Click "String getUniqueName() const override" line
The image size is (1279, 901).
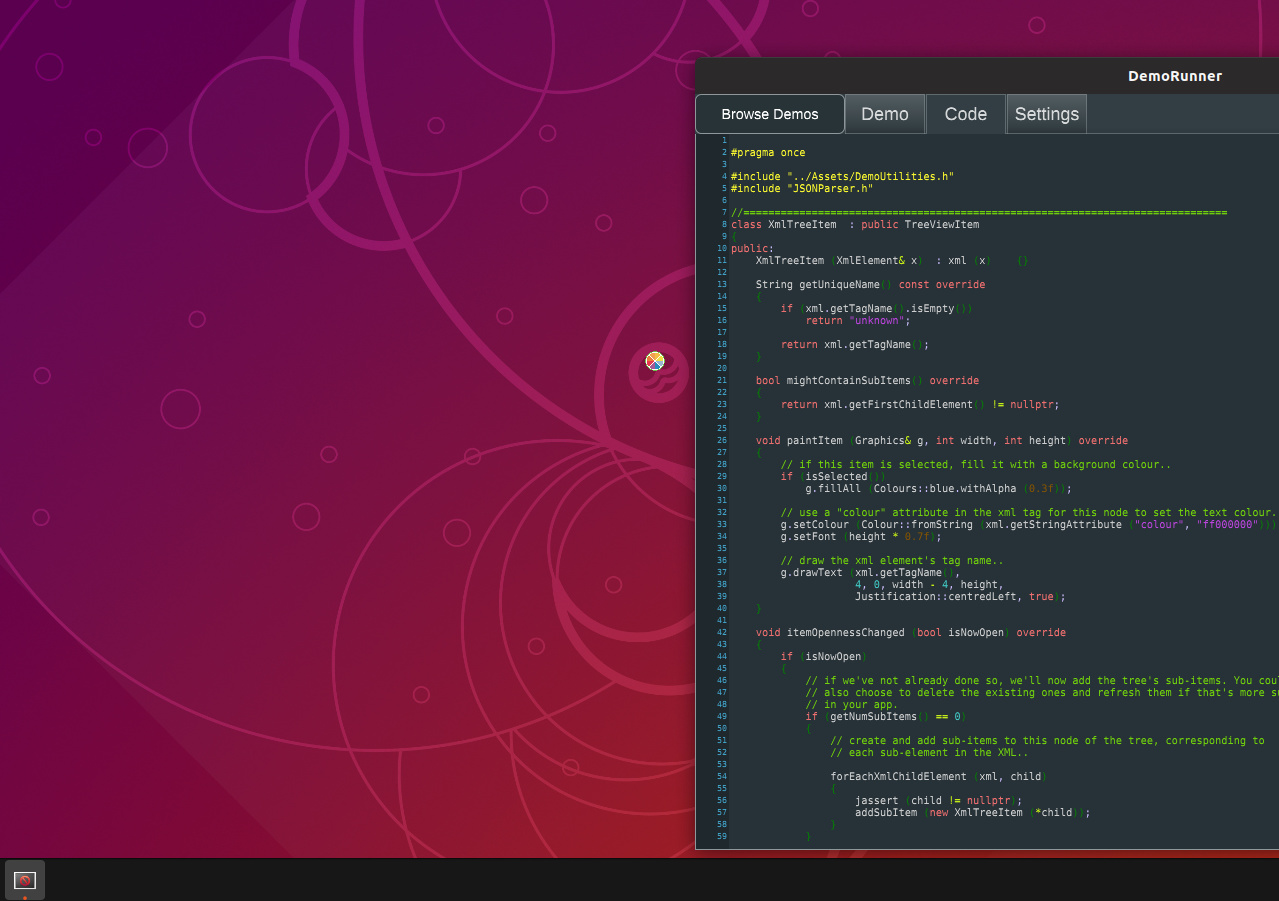(x=870, y=284)
